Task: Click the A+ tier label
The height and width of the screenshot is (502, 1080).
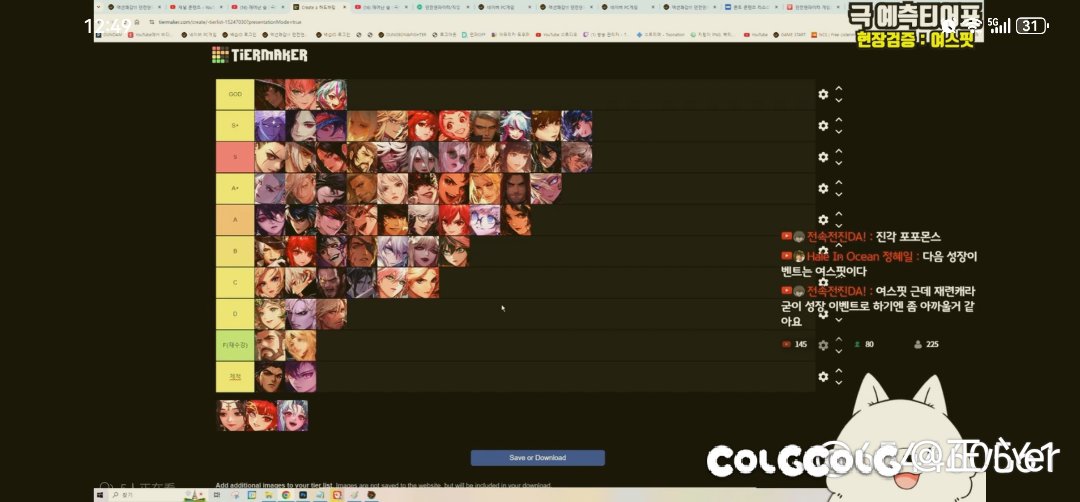Action: point(235,189)
